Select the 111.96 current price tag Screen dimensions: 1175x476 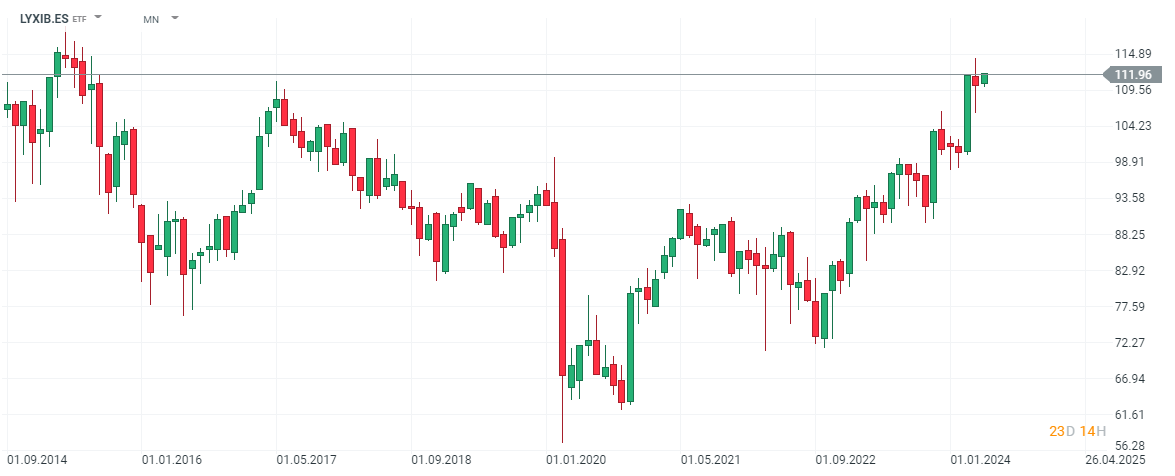(1133, 75)
